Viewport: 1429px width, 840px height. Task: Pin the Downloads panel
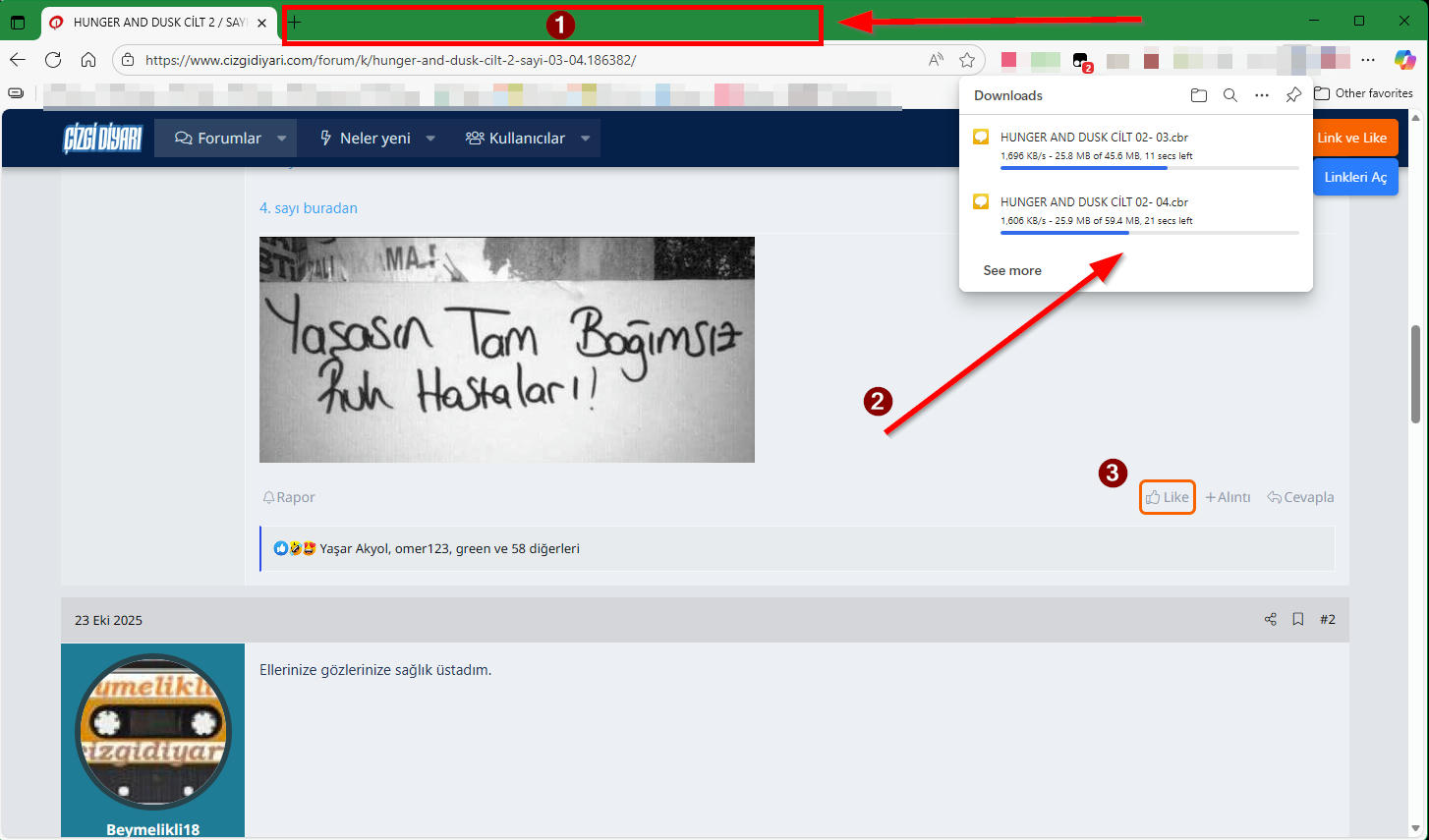[1293, 95]
